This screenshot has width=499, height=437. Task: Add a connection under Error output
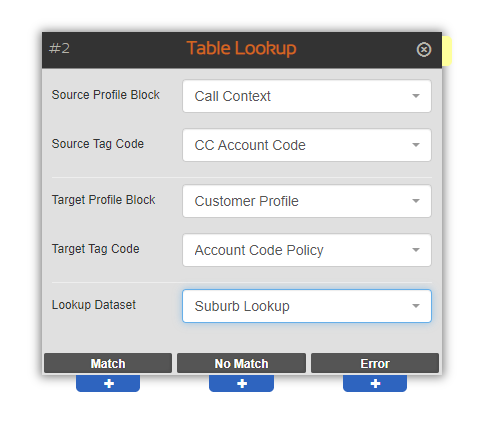(375, 383)
